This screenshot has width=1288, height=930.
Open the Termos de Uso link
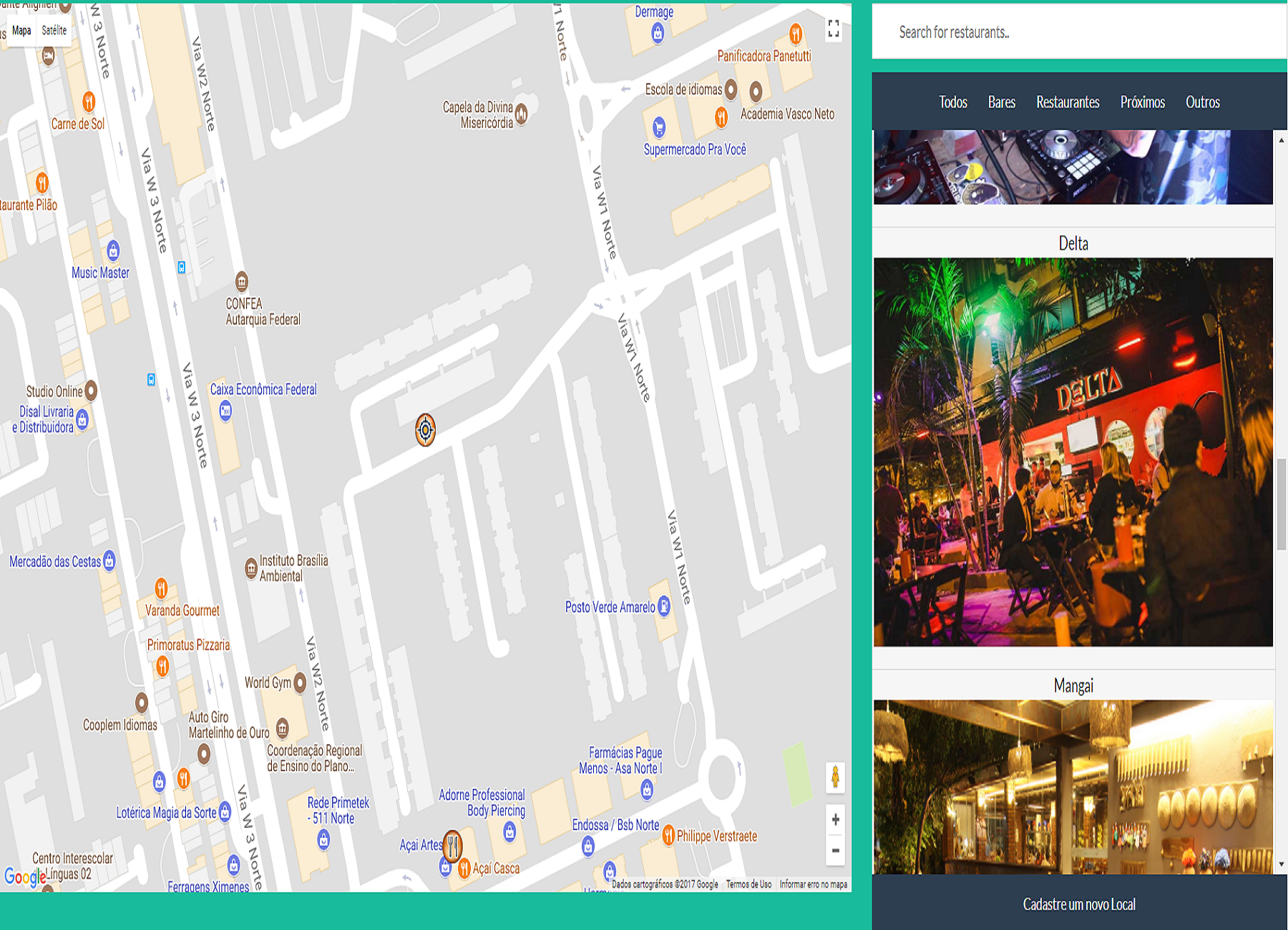[748, 884]
